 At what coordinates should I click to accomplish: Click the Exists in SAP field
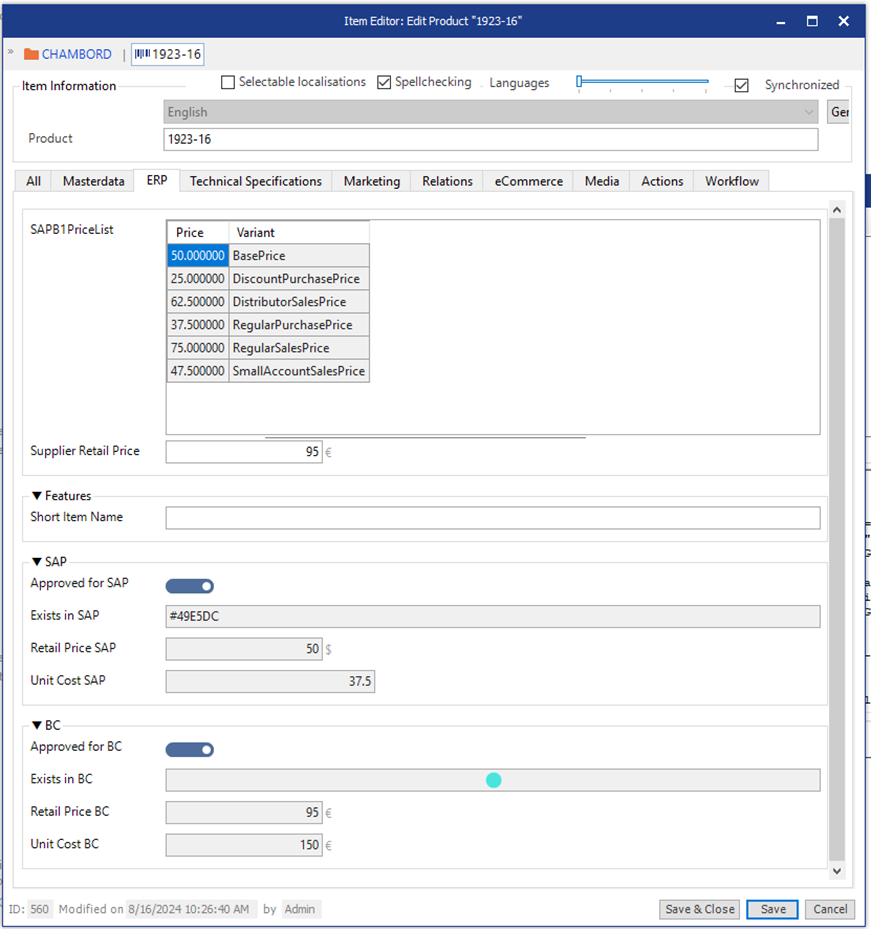pos(493,616)
